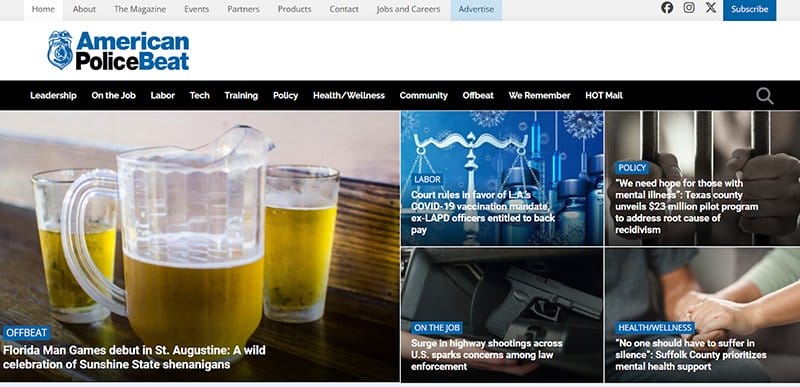The image size is (800, 387).
Task: Open the We Remember section
Action: coord(539,95)
